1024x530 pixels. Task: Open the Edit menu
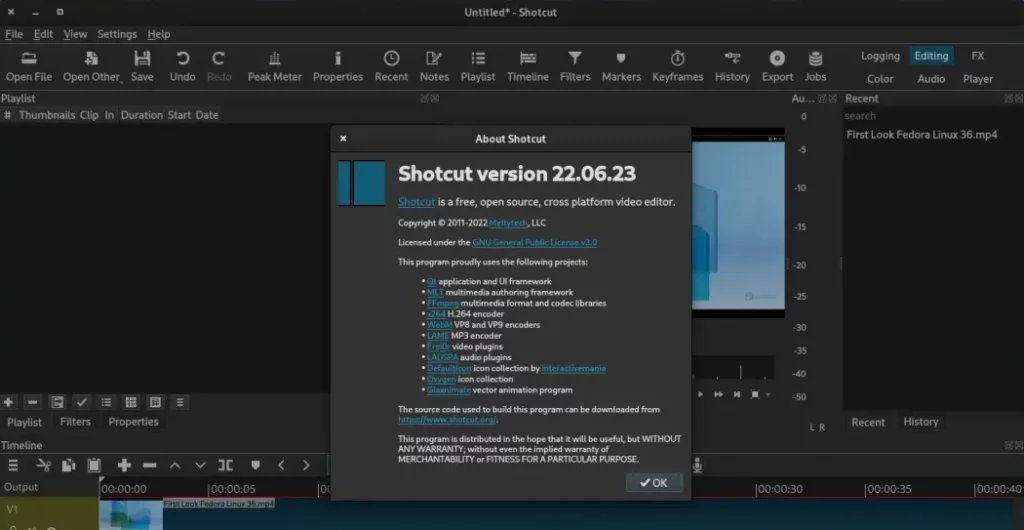[x=43, y=34]
